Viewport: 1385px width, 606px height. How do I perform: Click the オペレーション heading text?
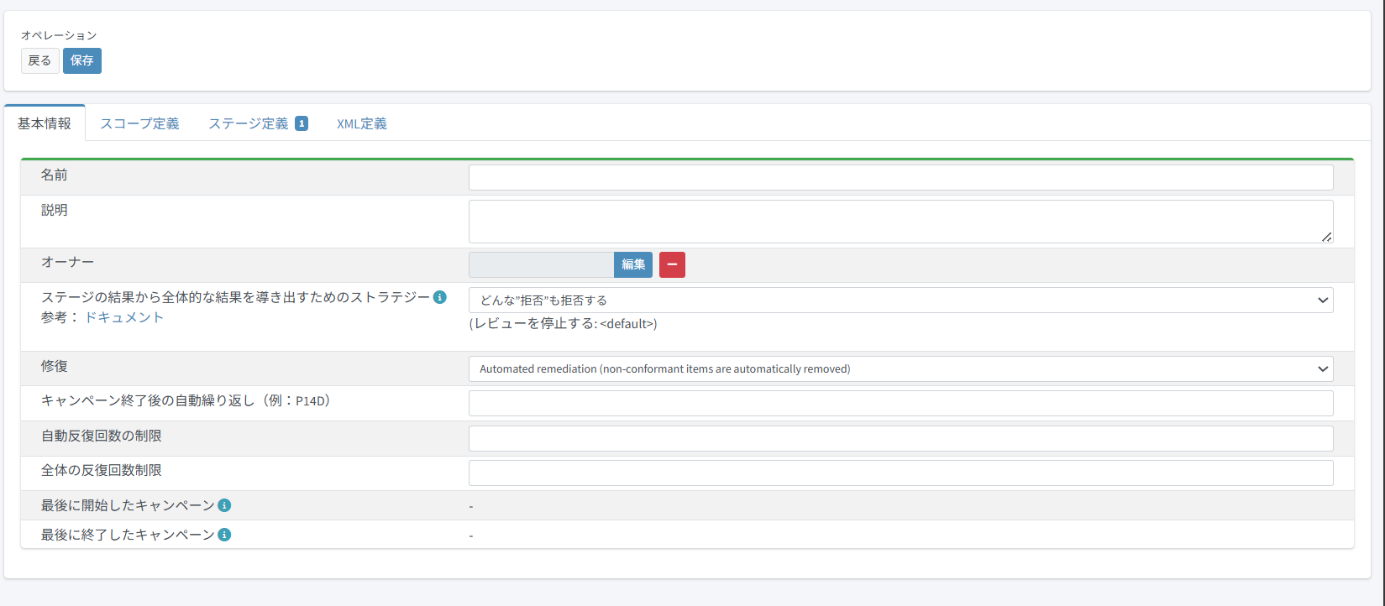[x=59, y=36]
